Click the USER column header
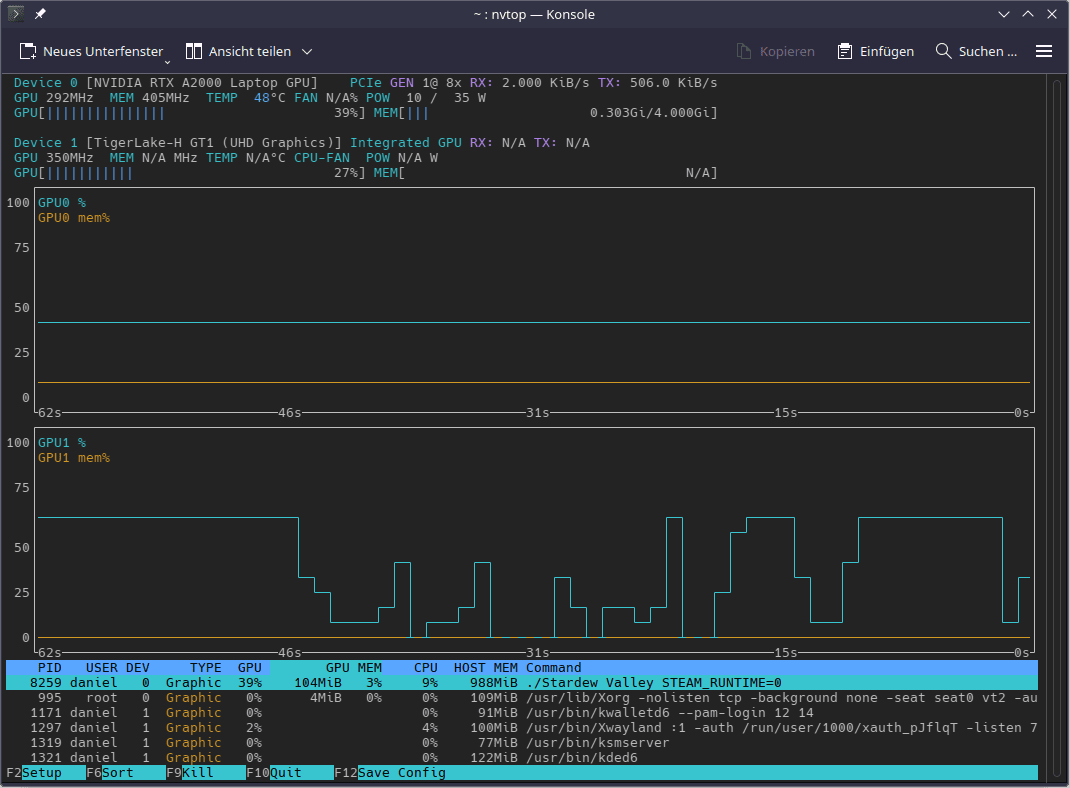The image size is (1070, 788). [102, 667]
